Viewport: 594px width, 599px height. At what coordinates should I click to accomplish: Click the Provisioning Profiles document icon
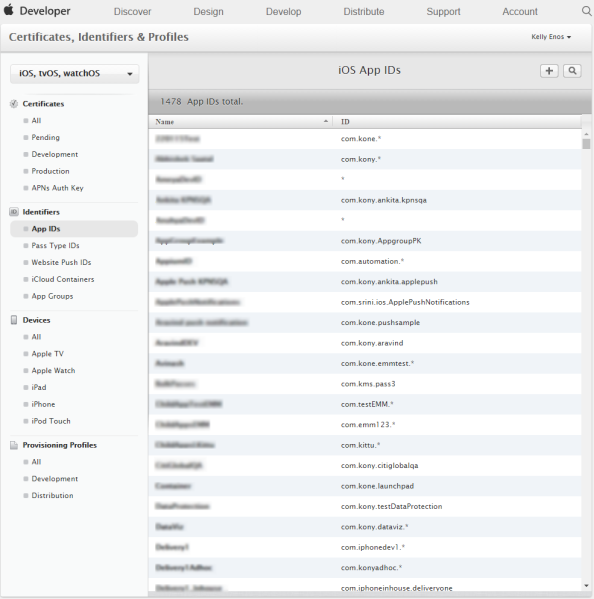(14, 445)
